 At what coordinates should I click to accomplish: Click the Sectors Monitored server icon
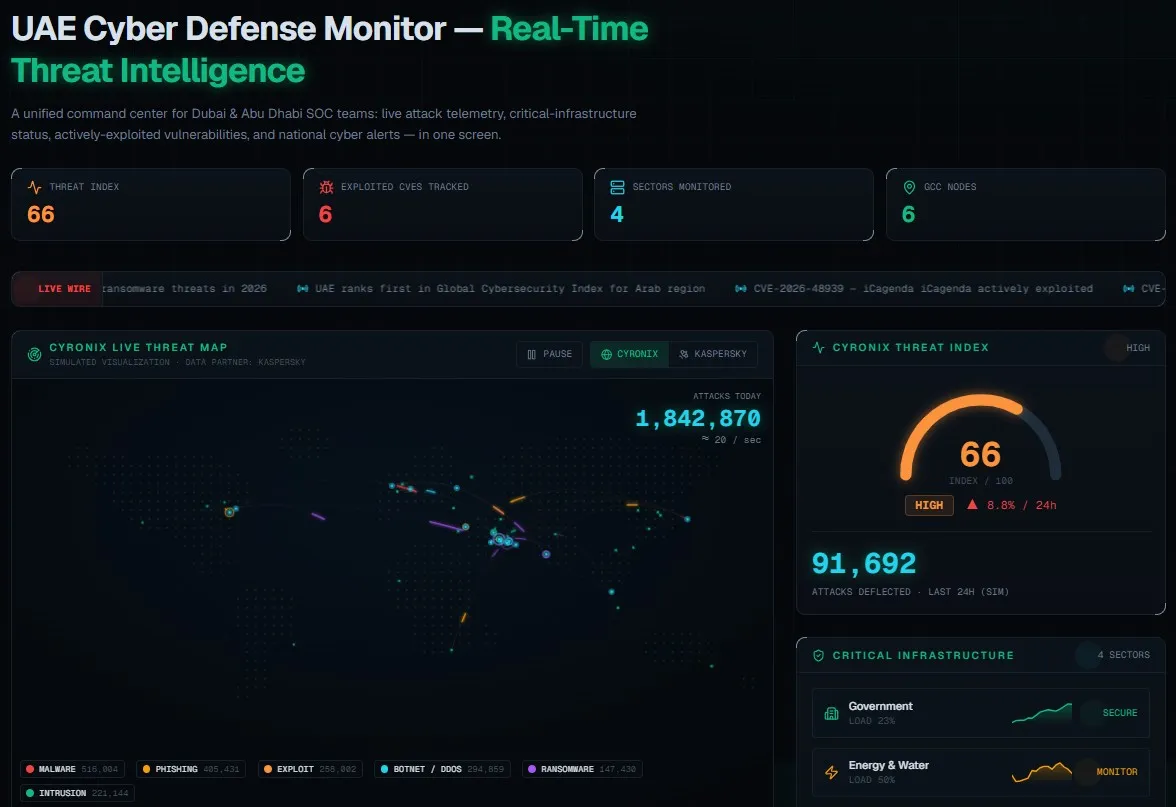click(617, 187)
